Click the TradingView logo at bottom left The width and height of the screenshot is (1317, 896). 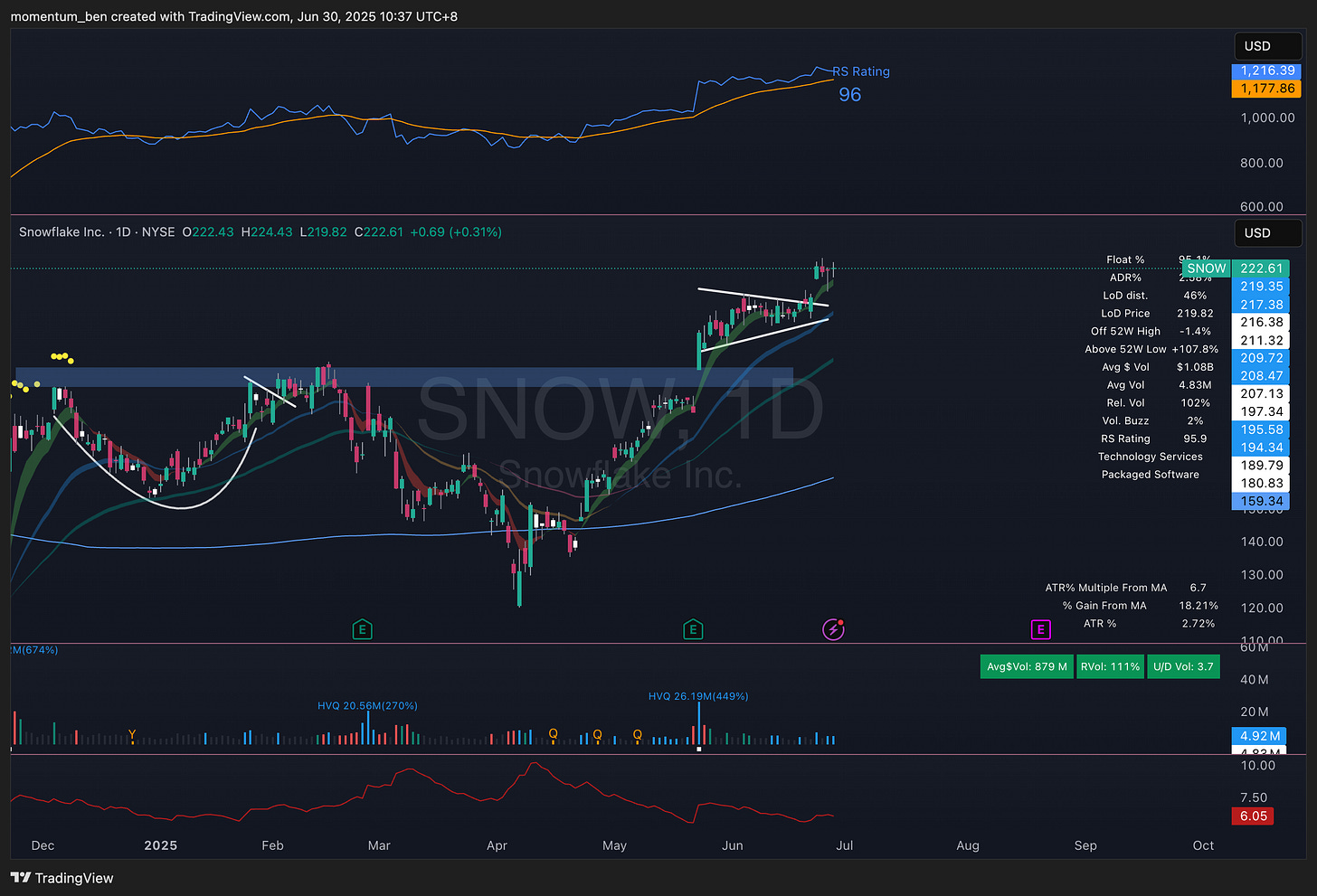tap(62, 878)
